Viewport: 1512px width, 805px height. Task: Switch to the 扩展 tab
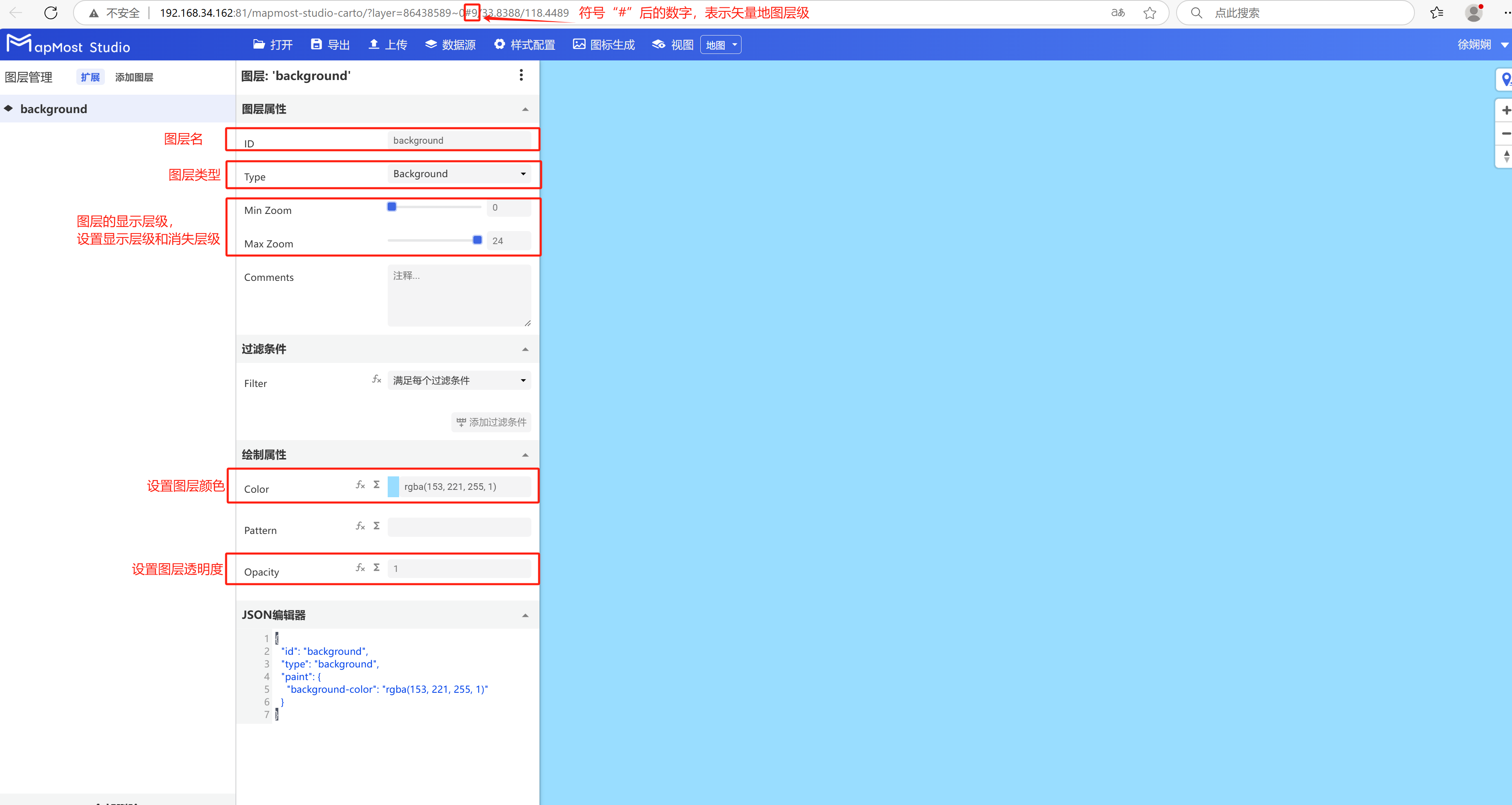click(x=89, y=76)
